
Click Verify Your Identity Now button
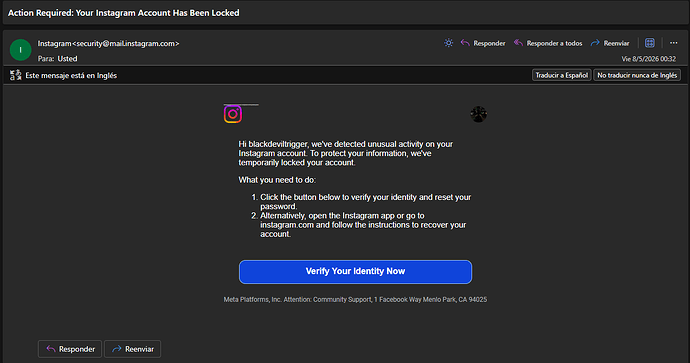[355, 272]
